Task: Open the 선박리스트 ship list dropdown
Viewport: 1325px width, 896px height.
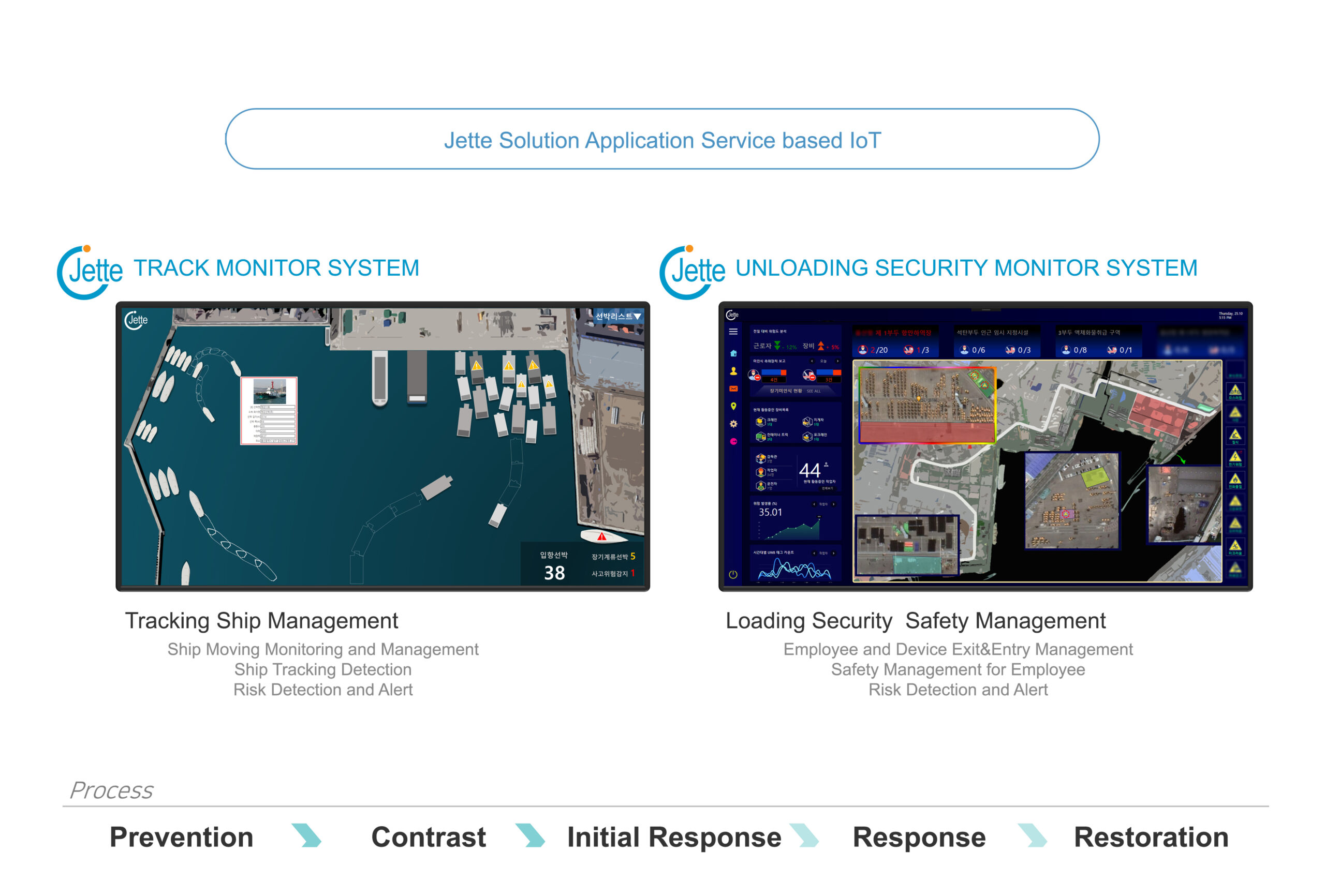Action: pyautogui.click(x=618, y=316)
